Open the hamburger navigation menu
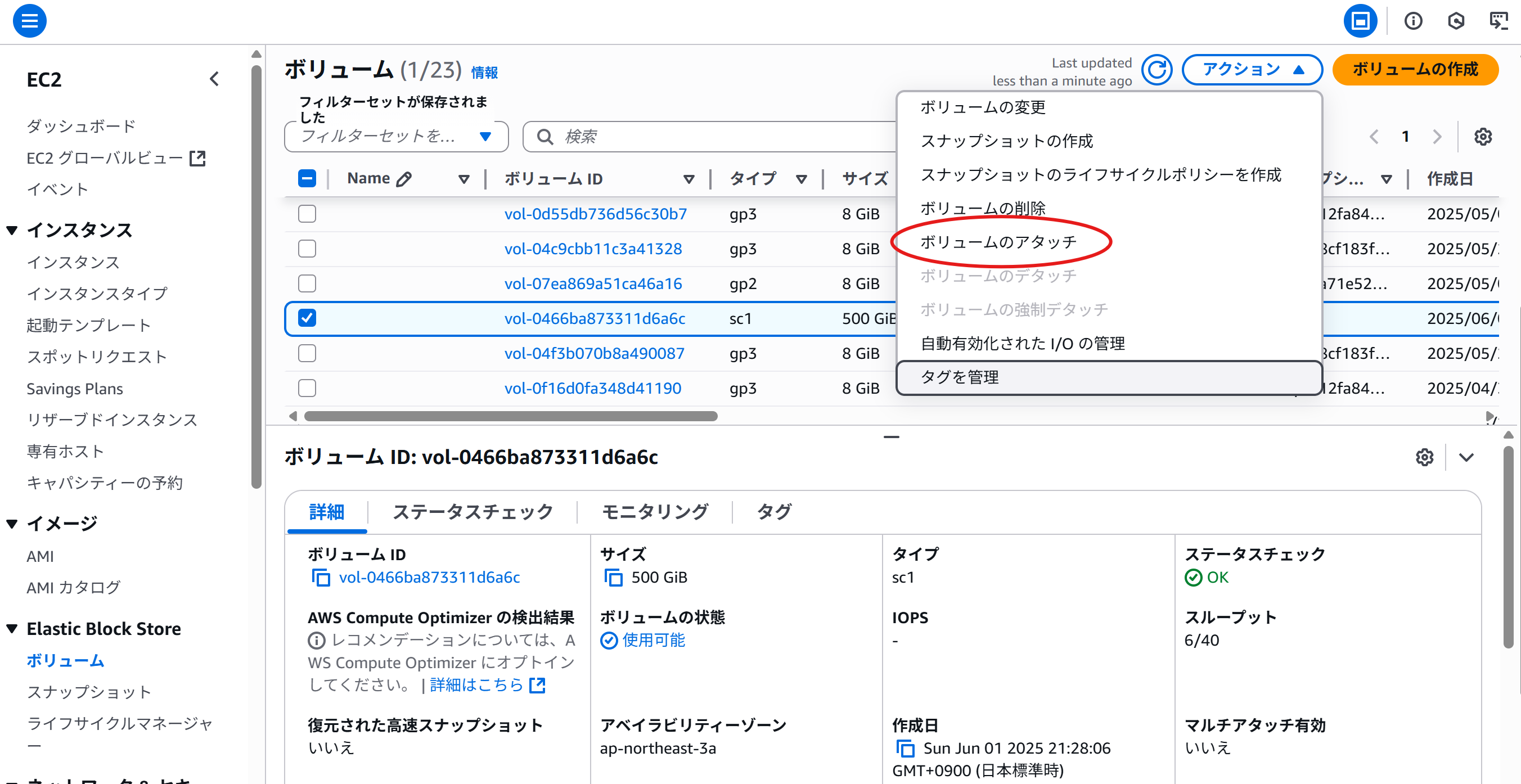Screen dimensions: 1521x784 coord(29,21)
